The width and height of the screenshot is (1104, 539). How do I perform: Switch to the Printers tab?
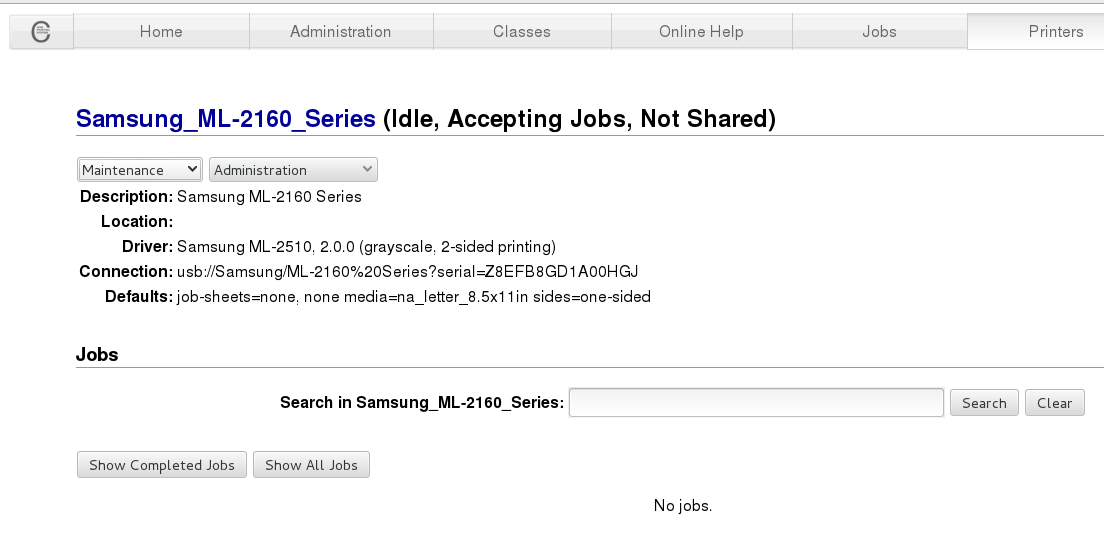point(1055,32)
